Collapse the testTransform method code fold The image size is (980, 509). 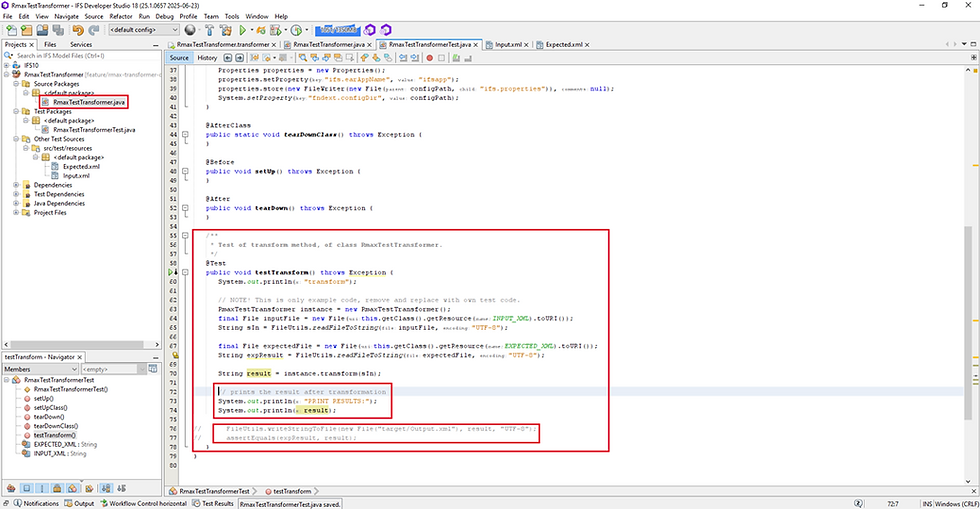click(x=186, y=272)
